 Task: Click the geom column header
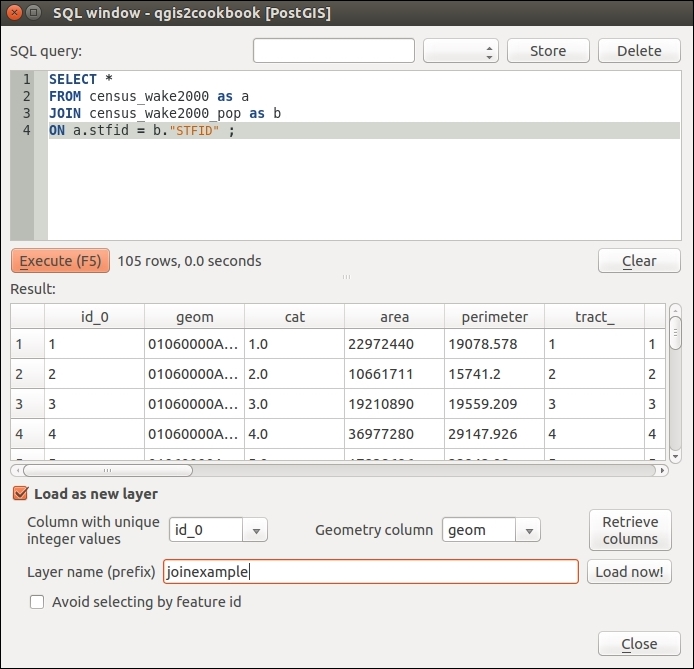194,317
